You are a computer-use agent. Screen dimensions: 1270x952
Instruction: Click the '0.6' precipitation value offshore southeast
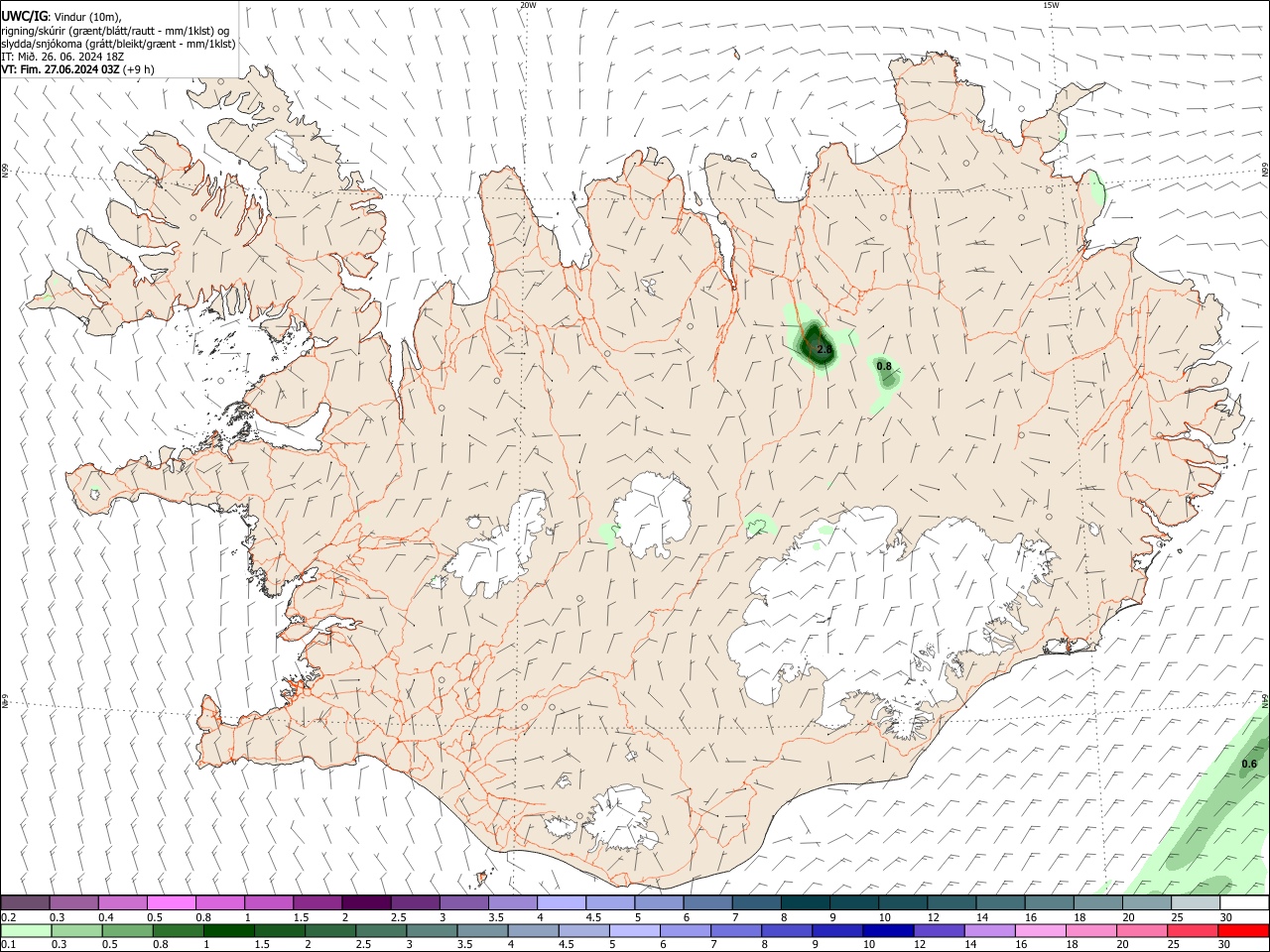click(1248, 764)
